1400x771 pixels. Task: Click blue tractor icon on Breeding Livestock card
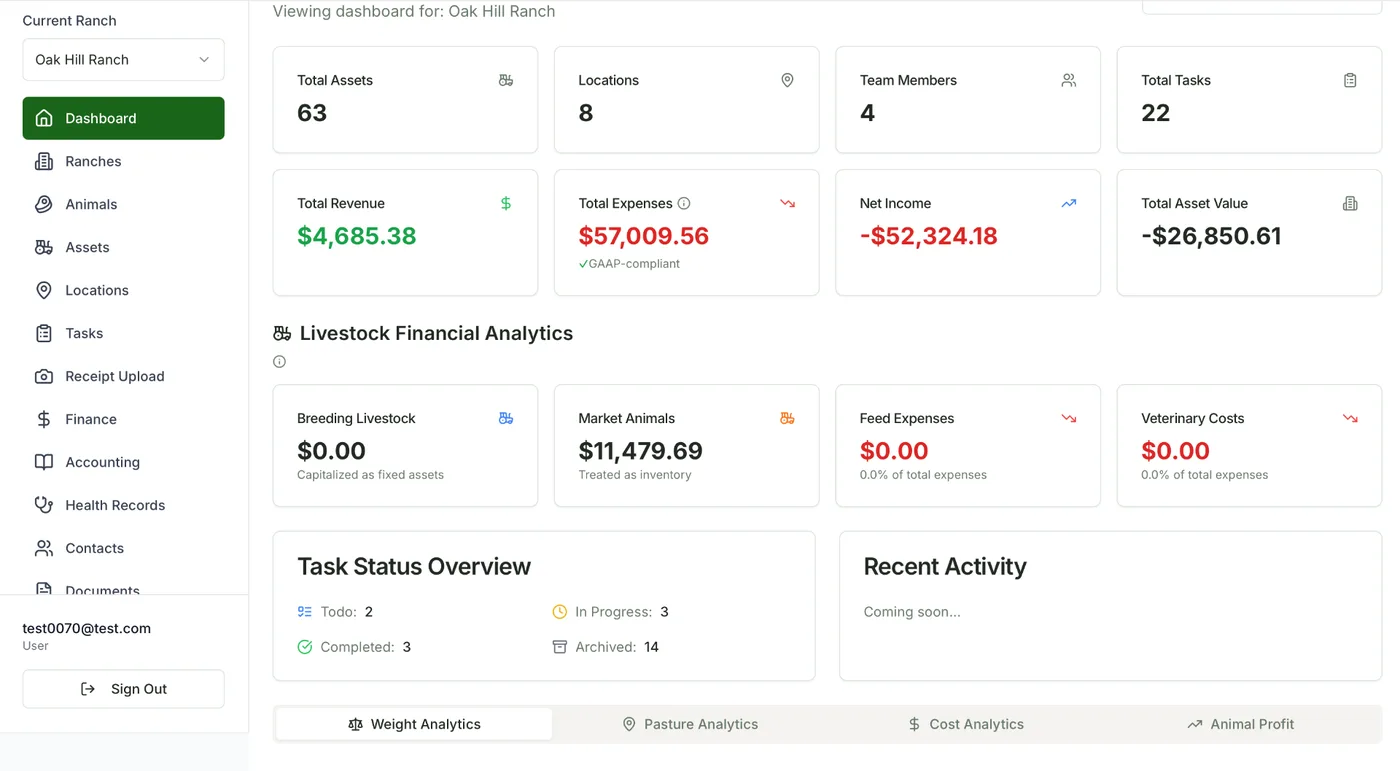pyautogui.click(x=506, y=418)
